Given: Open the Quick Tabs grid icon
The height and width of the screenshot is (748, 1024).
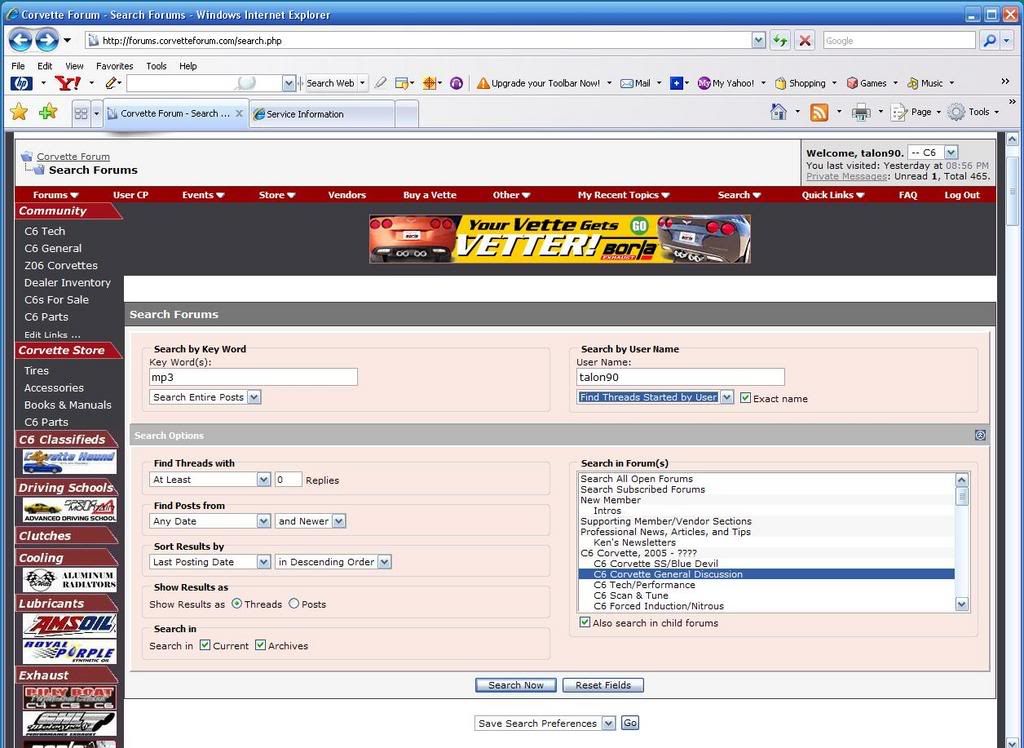Looking at the screenshot, I should point(81,113).
